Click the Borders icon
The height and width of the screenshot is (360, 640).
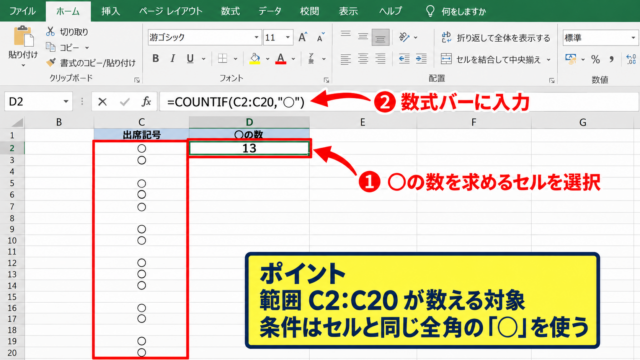pos(222,59)
